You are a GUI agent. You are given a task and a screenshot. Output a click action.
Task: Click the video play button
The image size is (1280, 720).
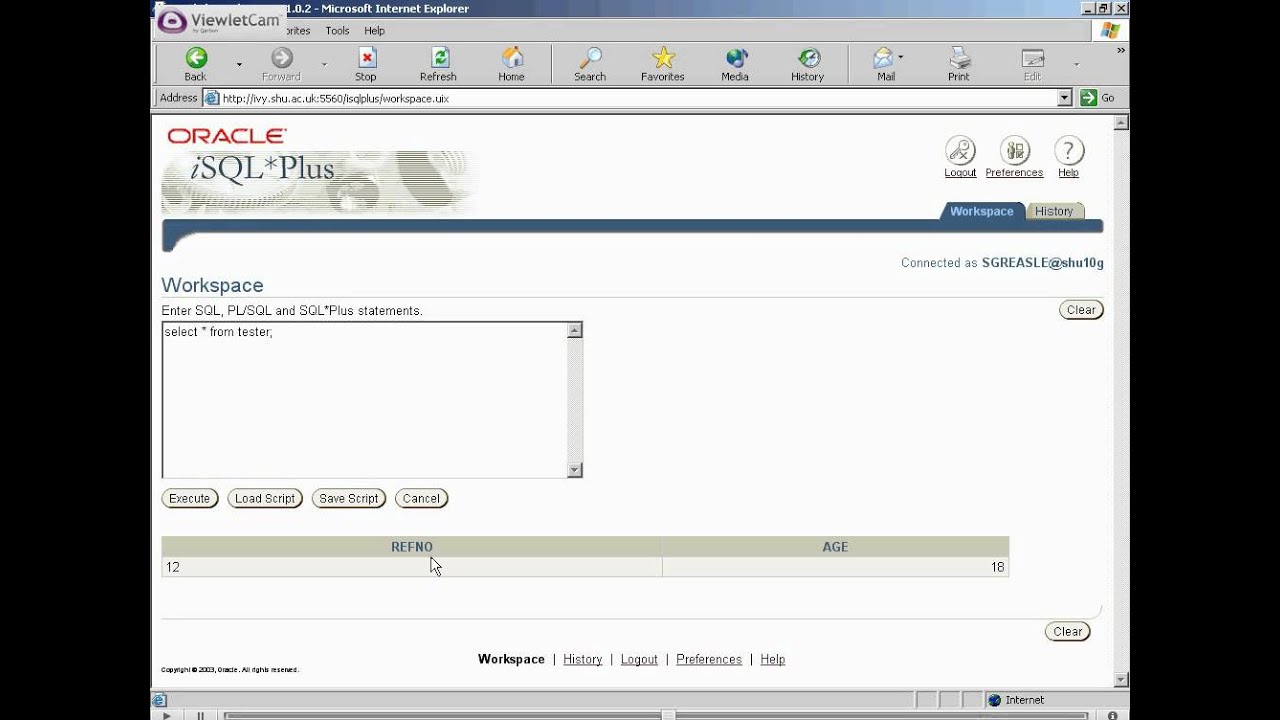[x=166, y=715]
